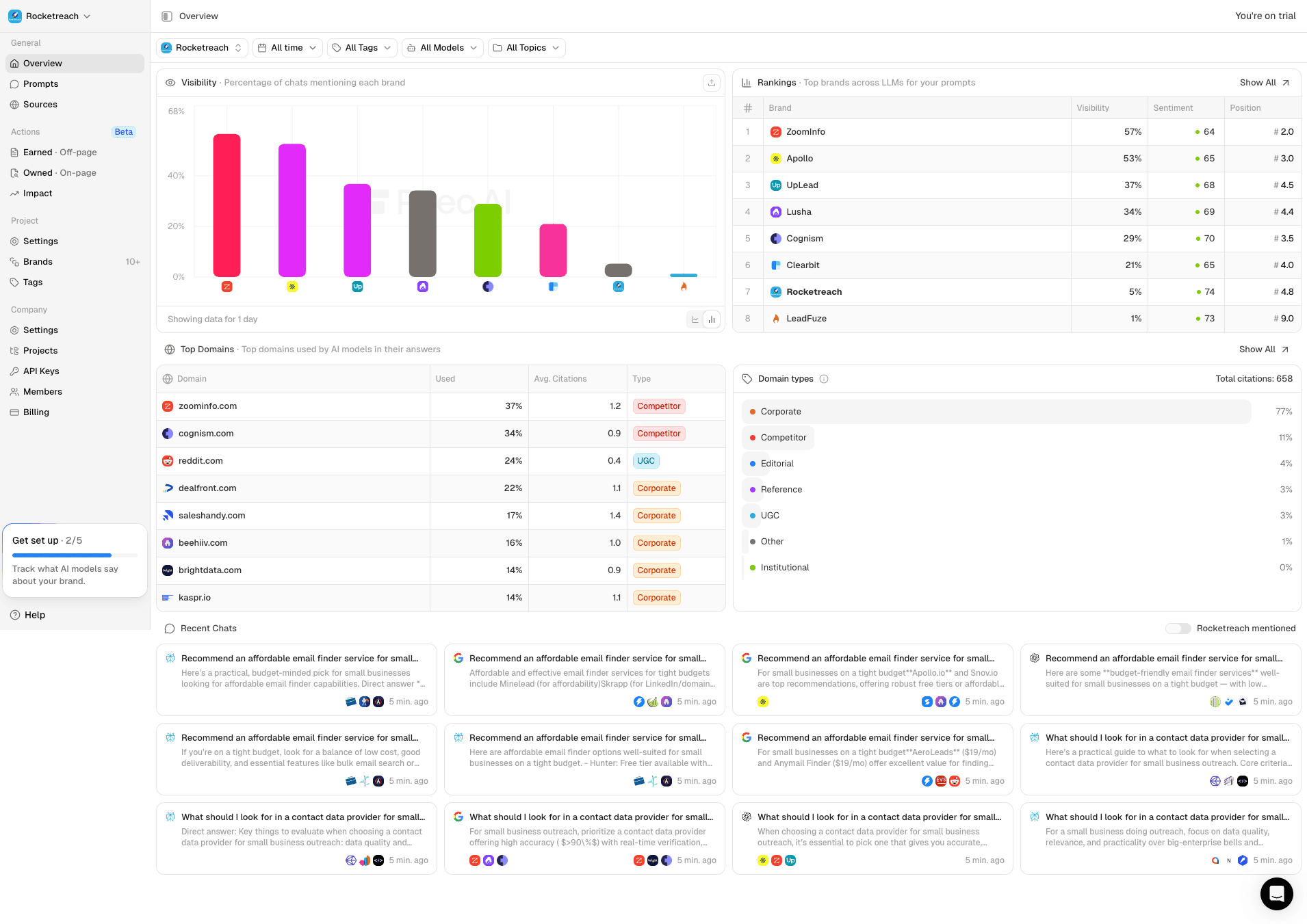Open the All Models dropdown filter
1307x924 pixels.
point(442,47)
